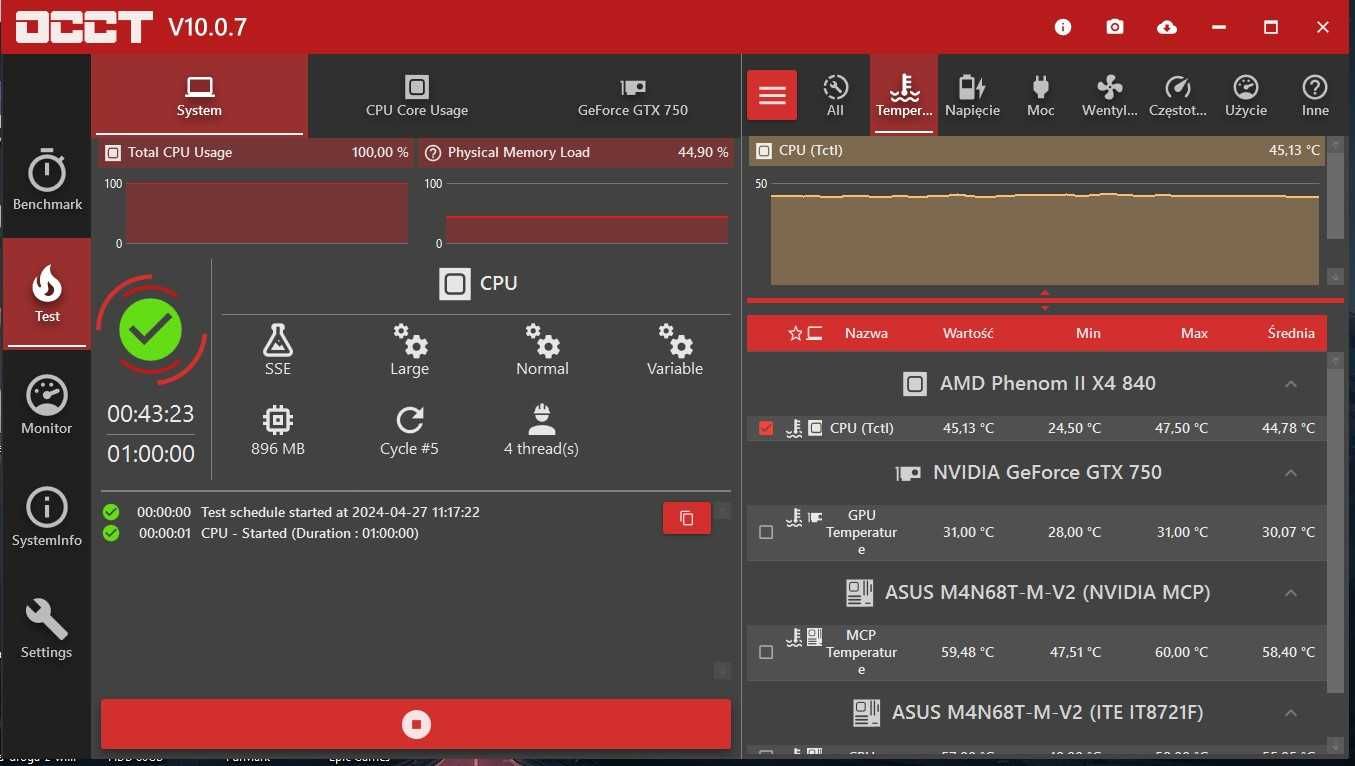The height and width of the screenshot is (766, 1355).
Task: Click the favorites star column header
Action: pyautogui.click(x=796, y=333)
